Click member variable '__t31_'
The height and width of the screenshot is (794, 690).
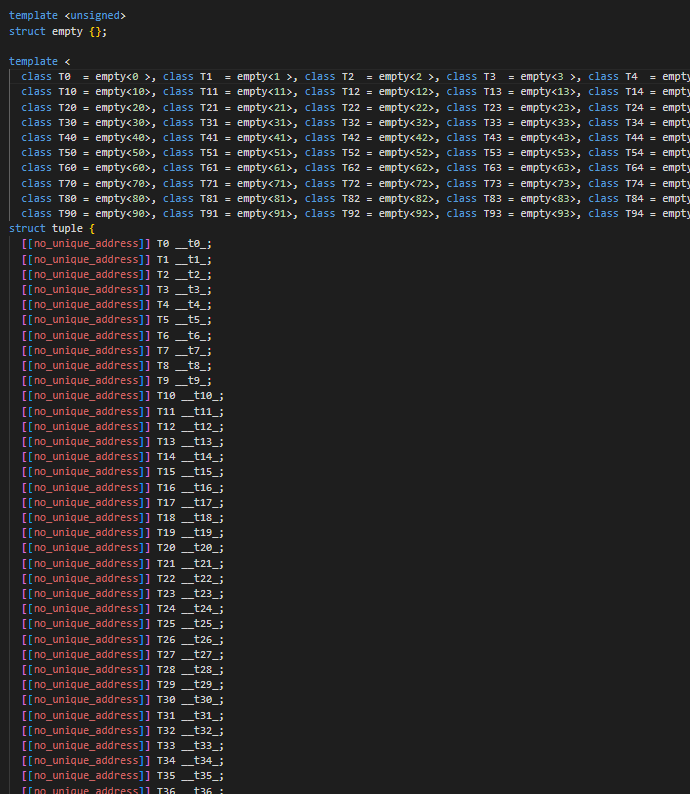[x=200, y=715]
